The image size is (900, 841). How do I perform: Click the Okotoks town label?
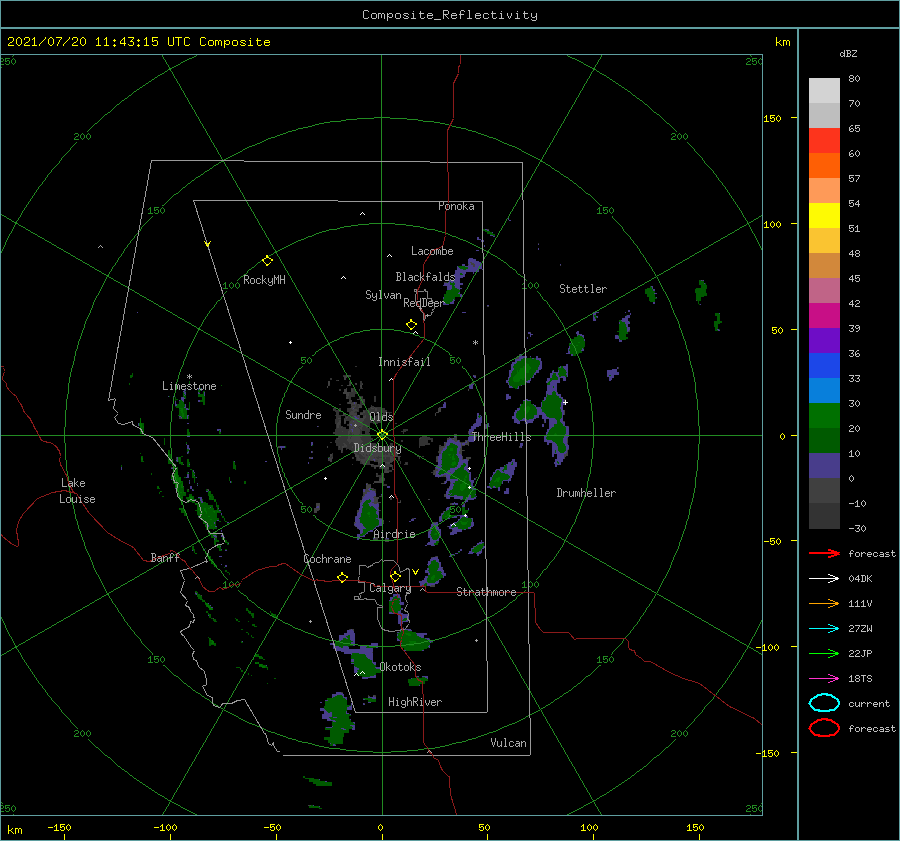tap(400, 667)
